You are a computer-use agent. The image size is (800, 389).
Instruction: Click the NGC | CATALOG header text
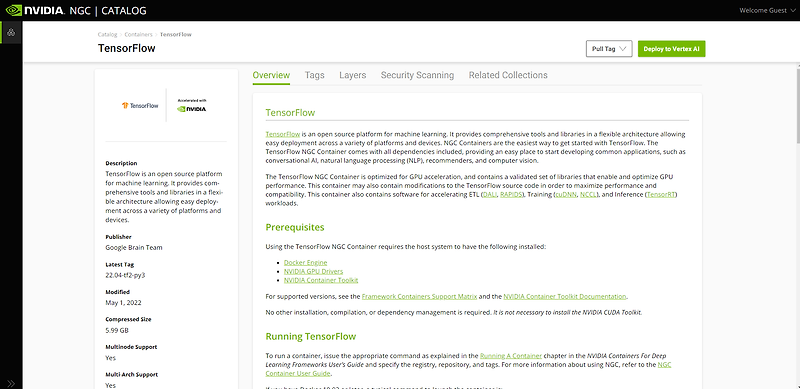(x=108, y=10)
